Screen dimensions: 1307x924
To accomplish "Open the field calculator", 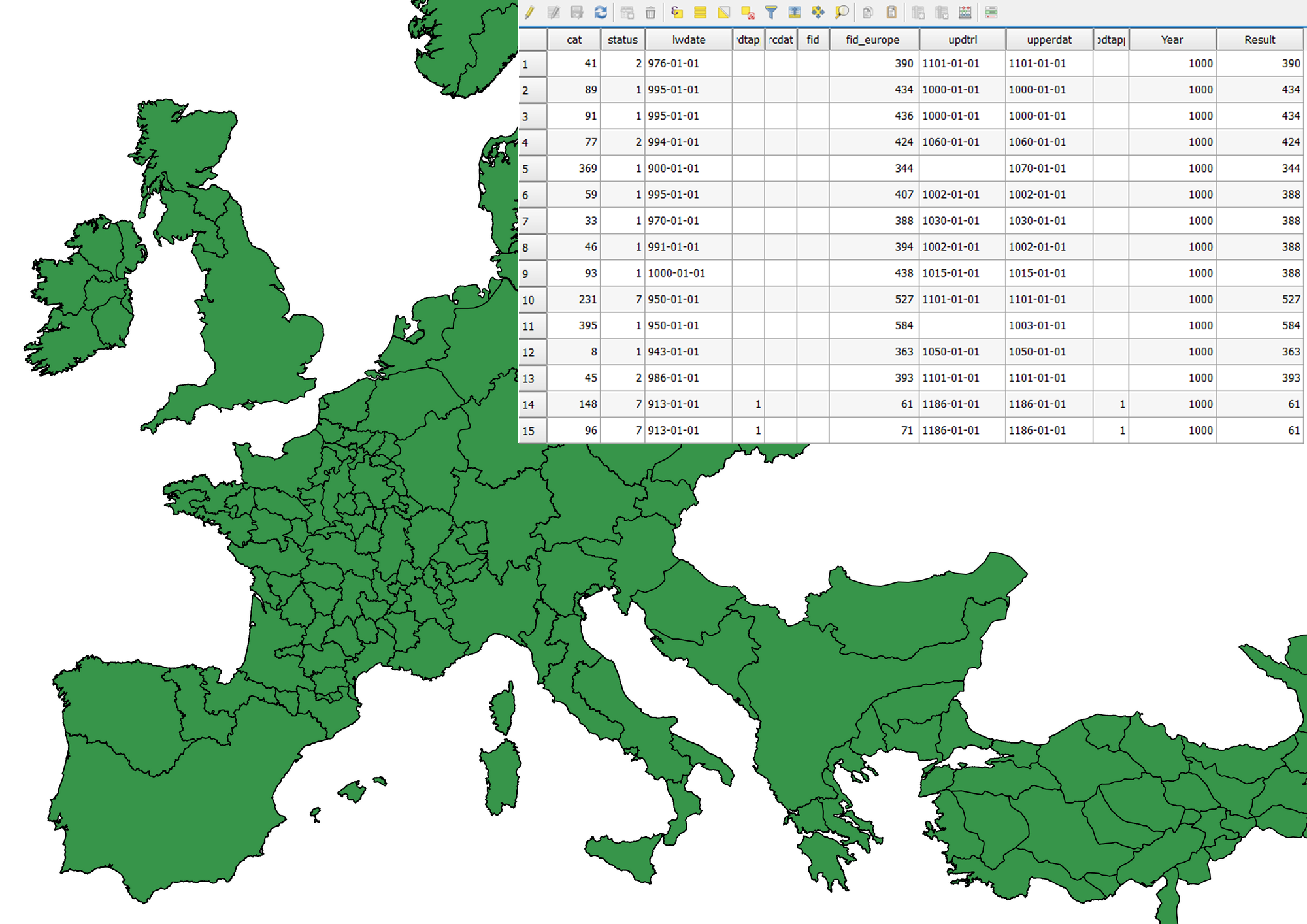I will (x=965, y=12).
